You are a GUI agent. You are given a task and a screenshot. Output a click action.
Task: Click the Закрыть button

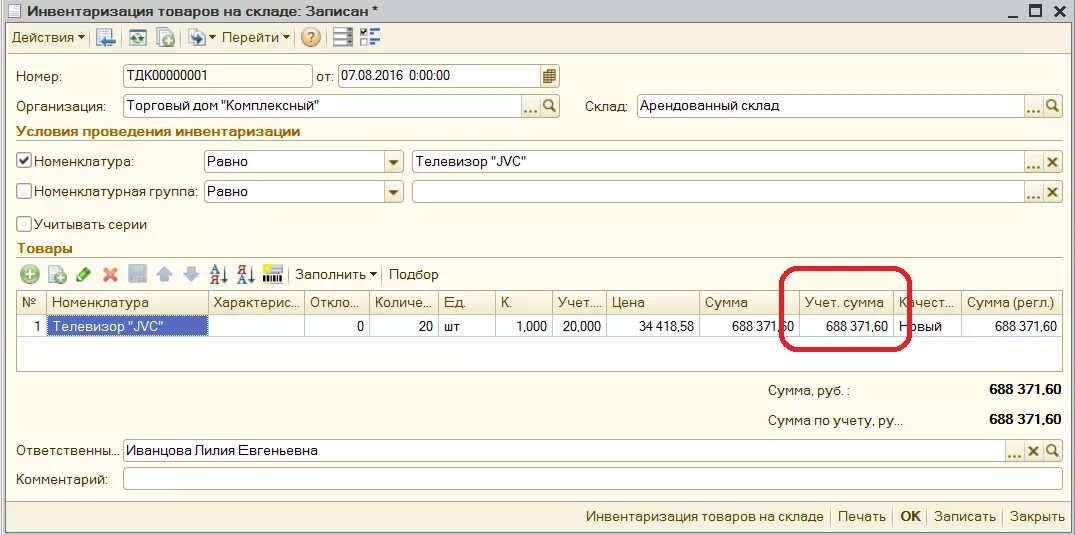[x=1037, y=516]
